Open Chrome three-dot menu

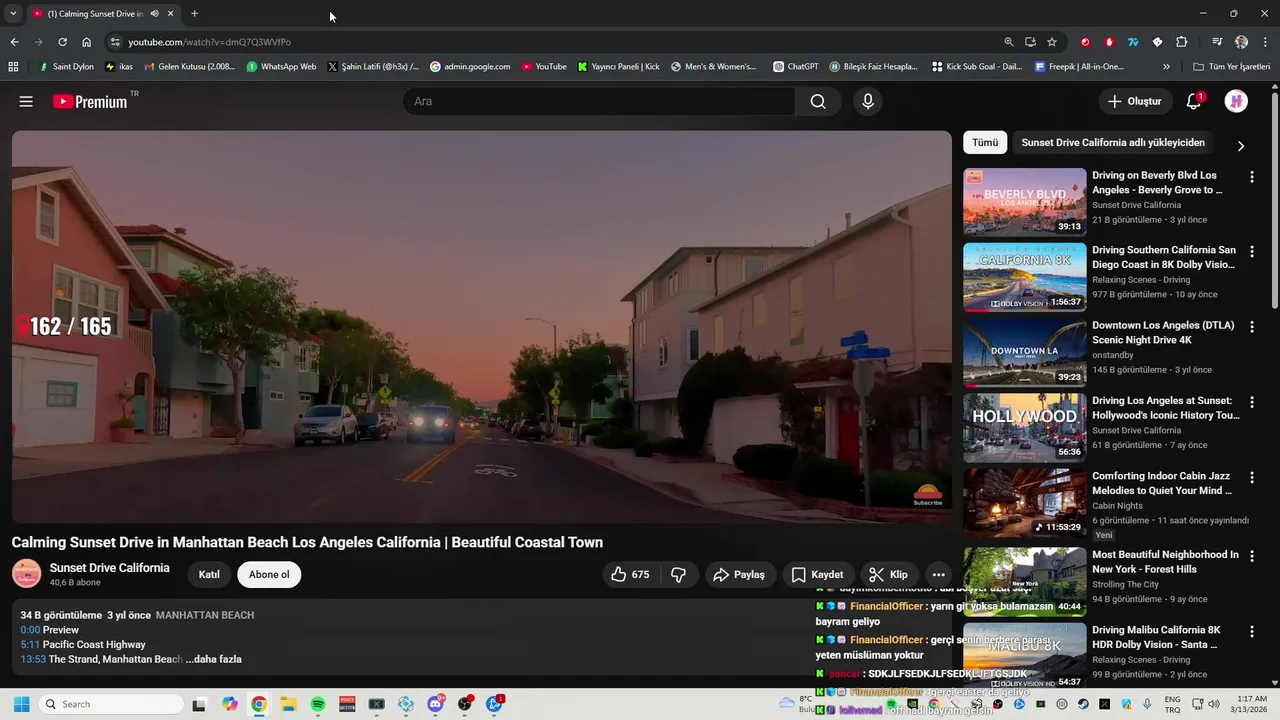coord(1266,42)
